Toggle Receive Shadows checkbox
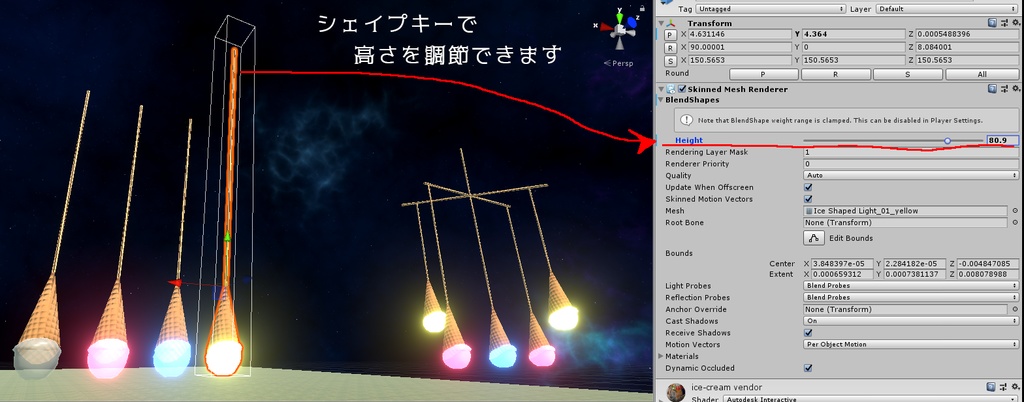The width and height of the screenshot is (1024, 402). [808, 333]
